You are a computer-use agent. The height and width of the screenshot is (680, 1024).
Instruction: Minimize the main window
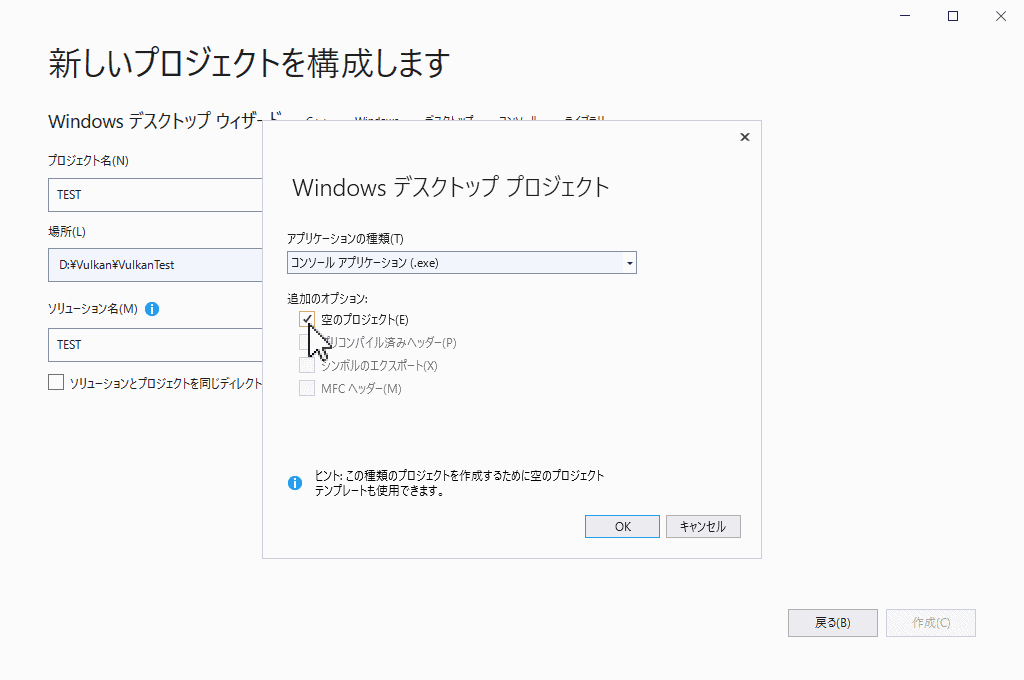click(x=905, y=16)
